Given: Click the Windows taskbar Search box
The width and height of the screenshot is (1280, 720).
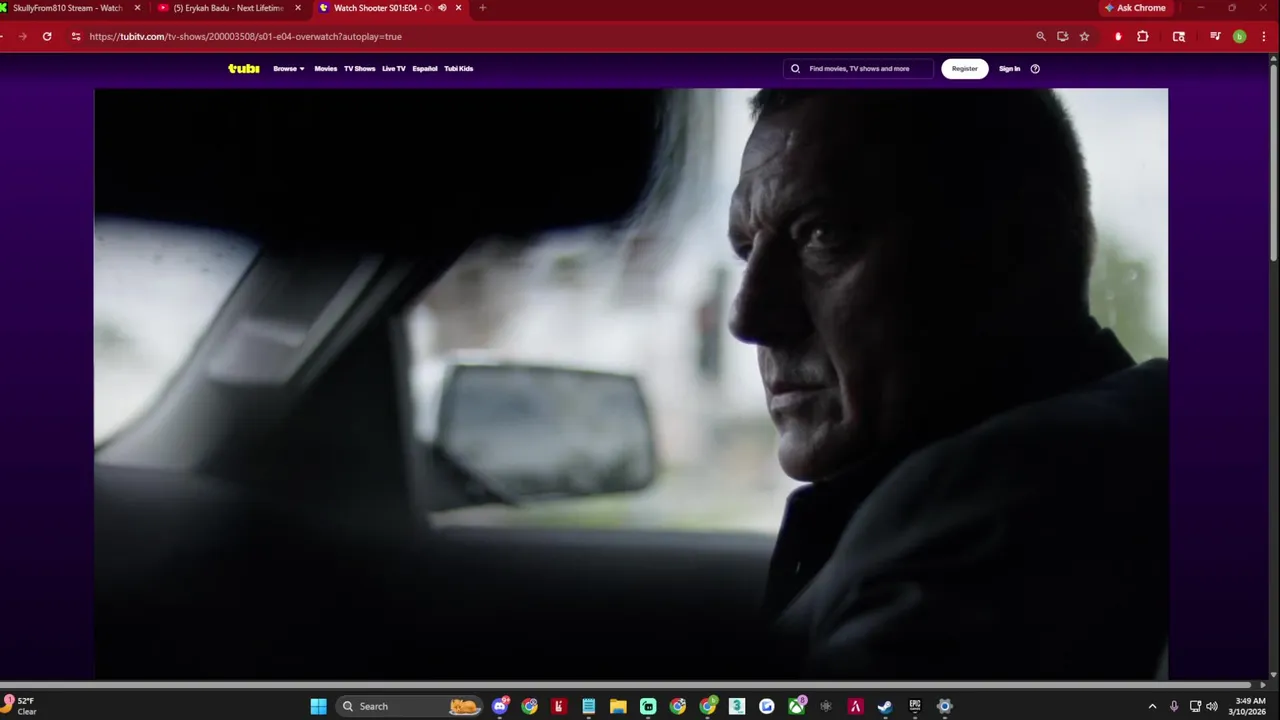Looking at the screenshot, I should (x=408, y=706).
